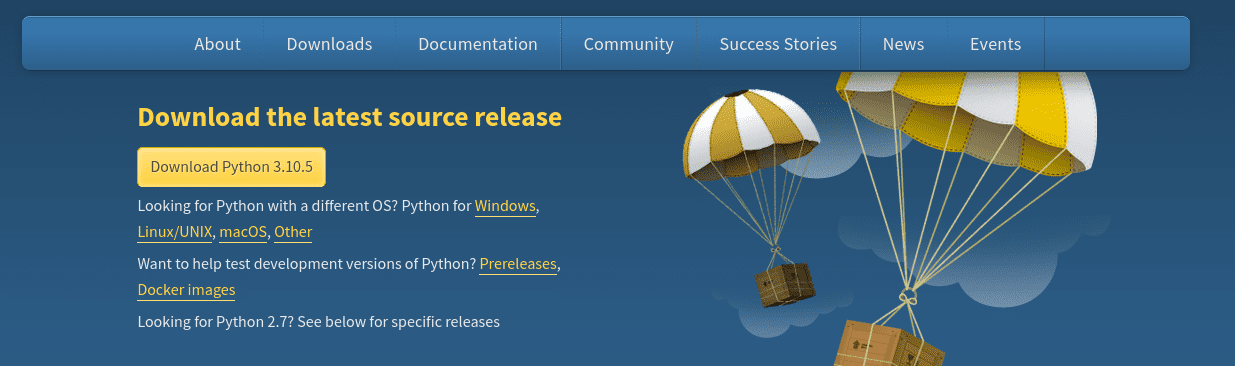This screenshot has width=1235, height=366.
Task: Follow the Linux/UNIX download link
Action: tap(175, 232)
